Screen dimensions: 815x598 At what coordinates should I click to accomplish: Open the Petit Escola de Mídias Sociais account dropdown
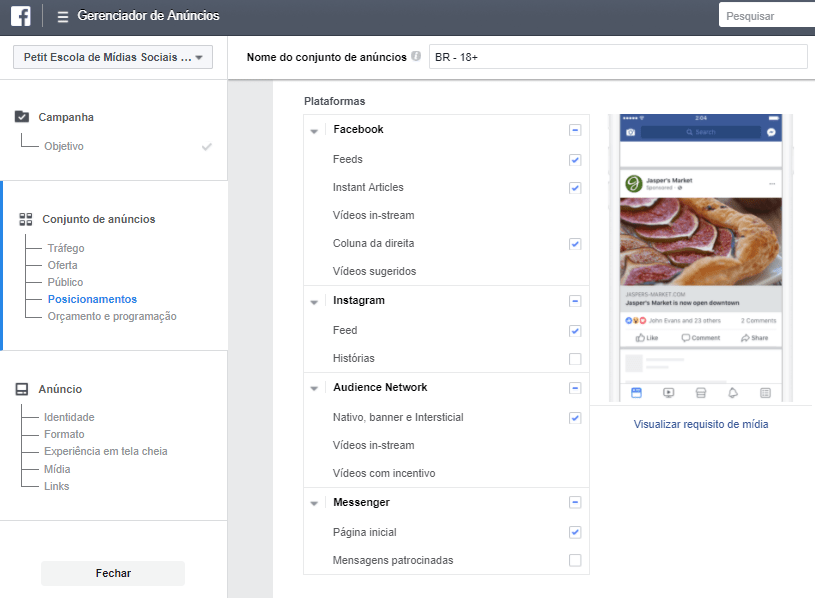click(112, 57)
